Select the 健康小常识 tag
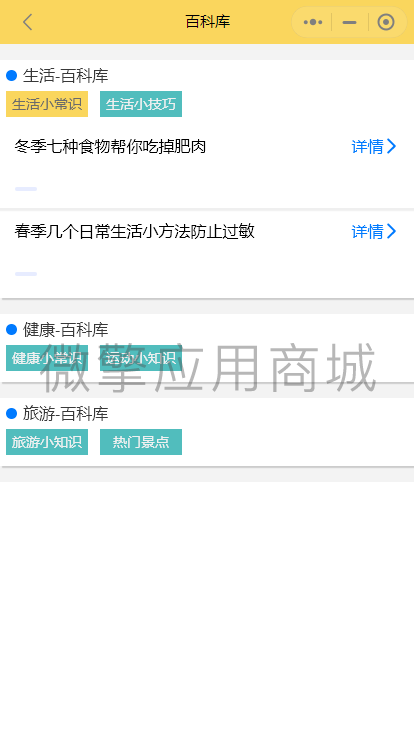The image size is (414, 736). 47,358
